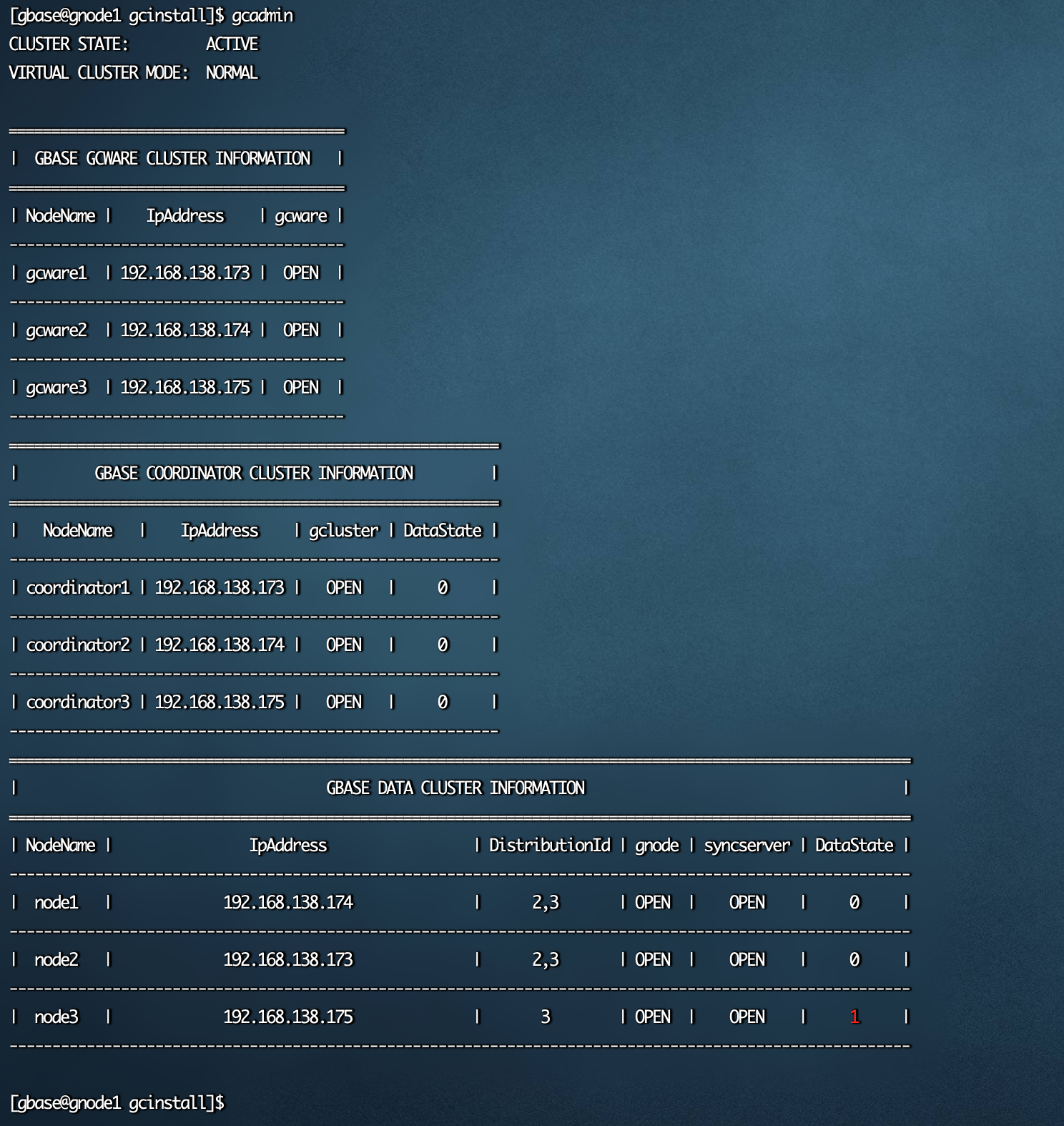The height and width of the screenshot is (1126, 1064).
Task: Select the gcware1 node name
Action: (56, 273)
